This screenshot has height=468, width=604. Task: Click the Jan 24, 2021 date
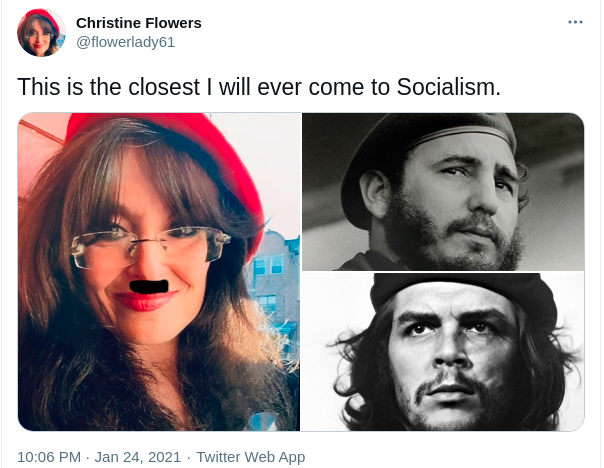point(138,457)
